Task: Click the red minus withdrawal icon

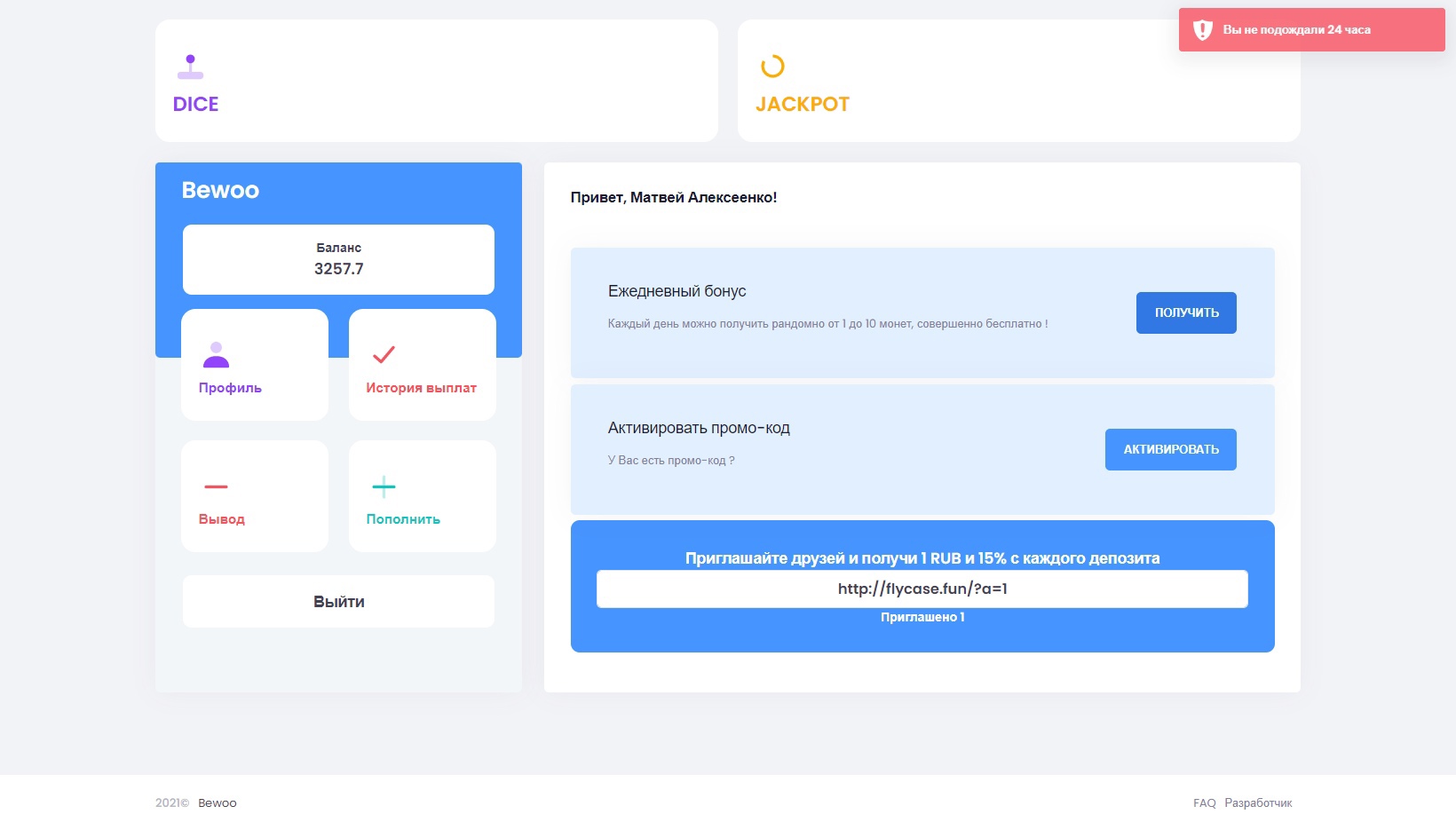Action: click(x=216, y=486)
